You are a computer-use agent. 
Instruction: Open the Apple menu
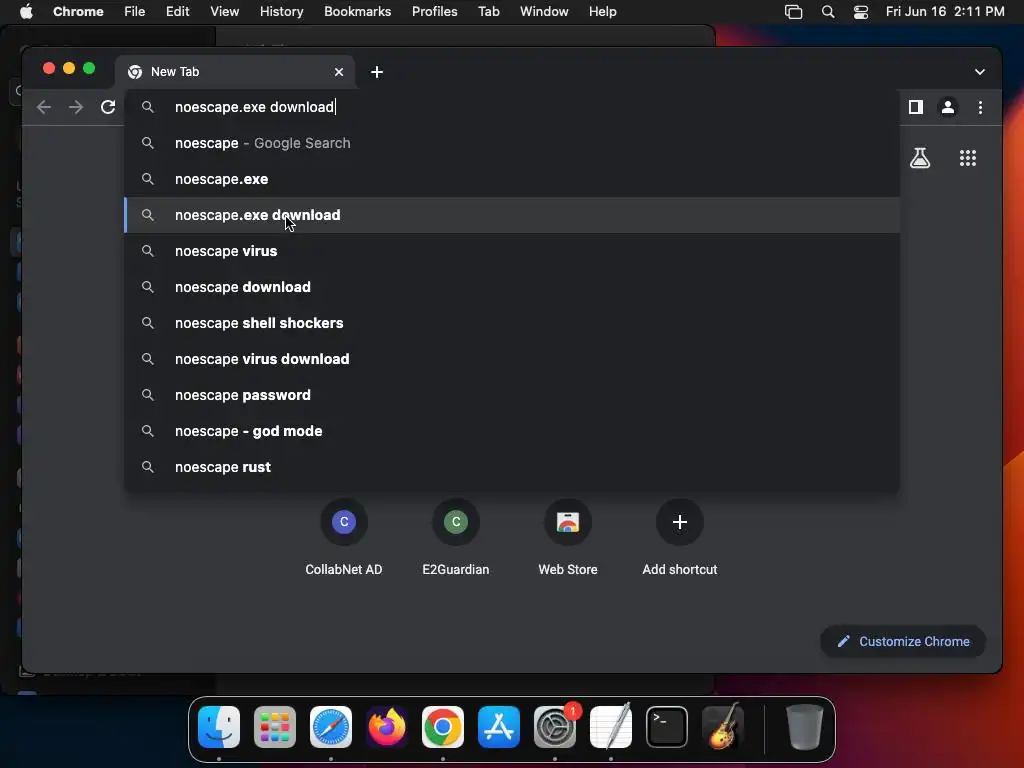(26, 11)
